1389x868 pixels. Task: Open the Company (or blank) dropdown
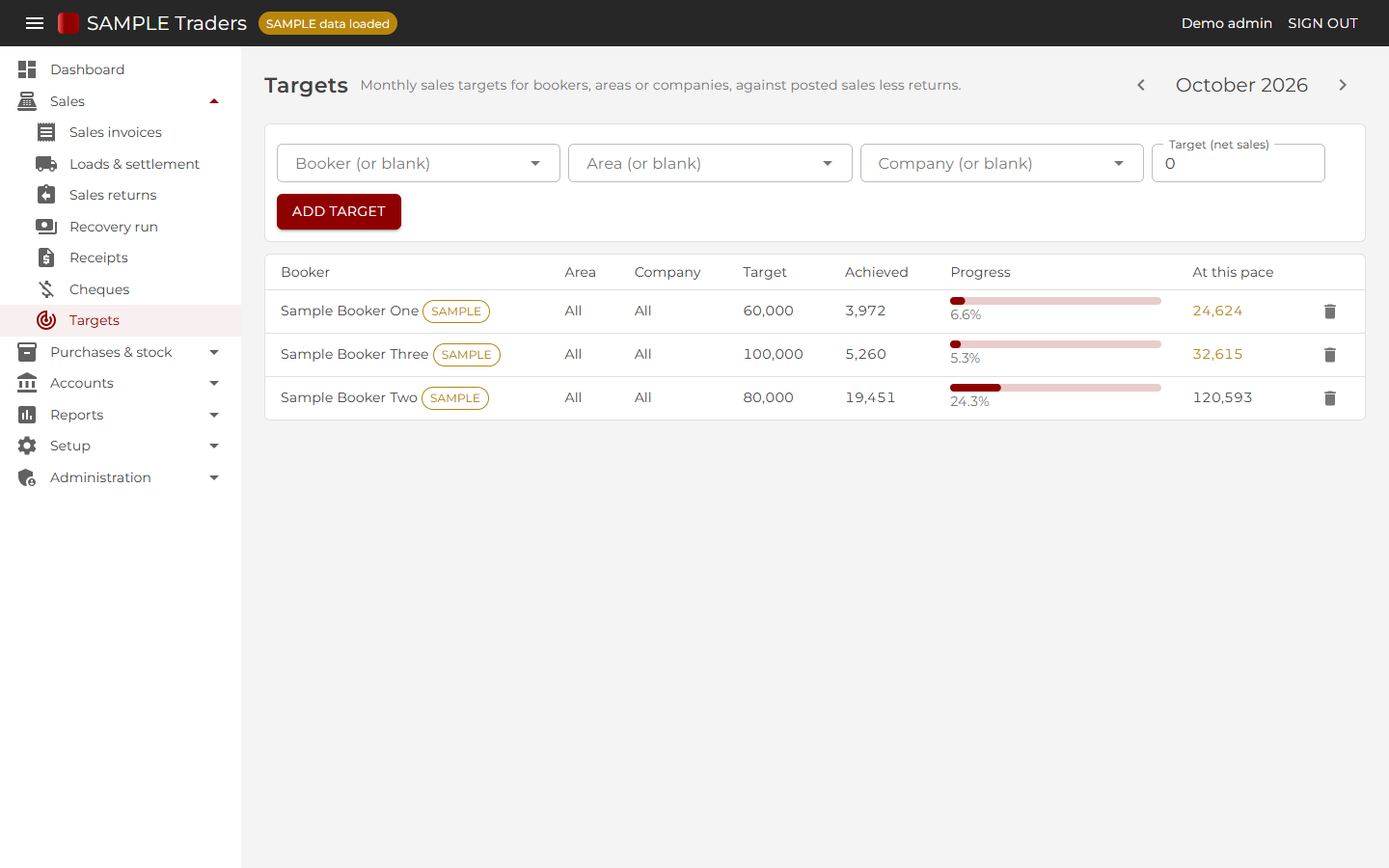pyautogui.click(x=1002, y=163)
